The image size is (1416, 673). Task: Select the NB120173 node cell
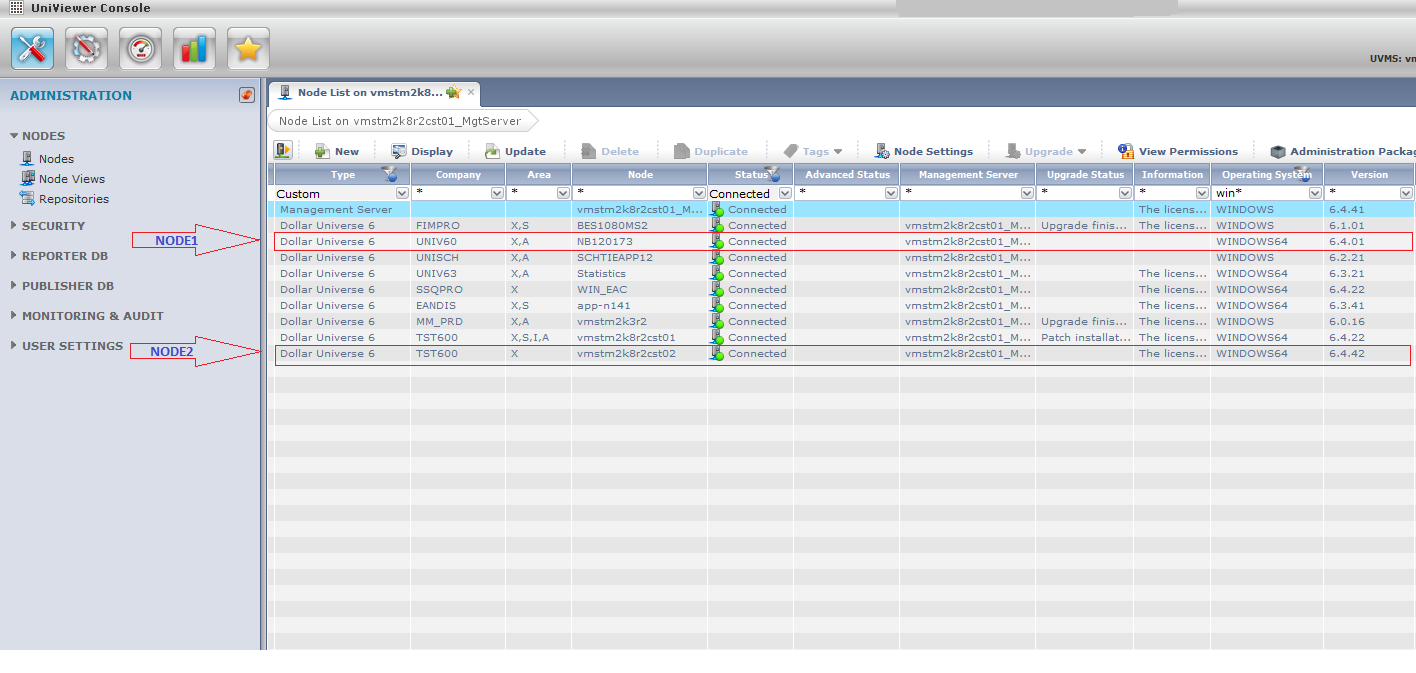[x=640, y=242]
